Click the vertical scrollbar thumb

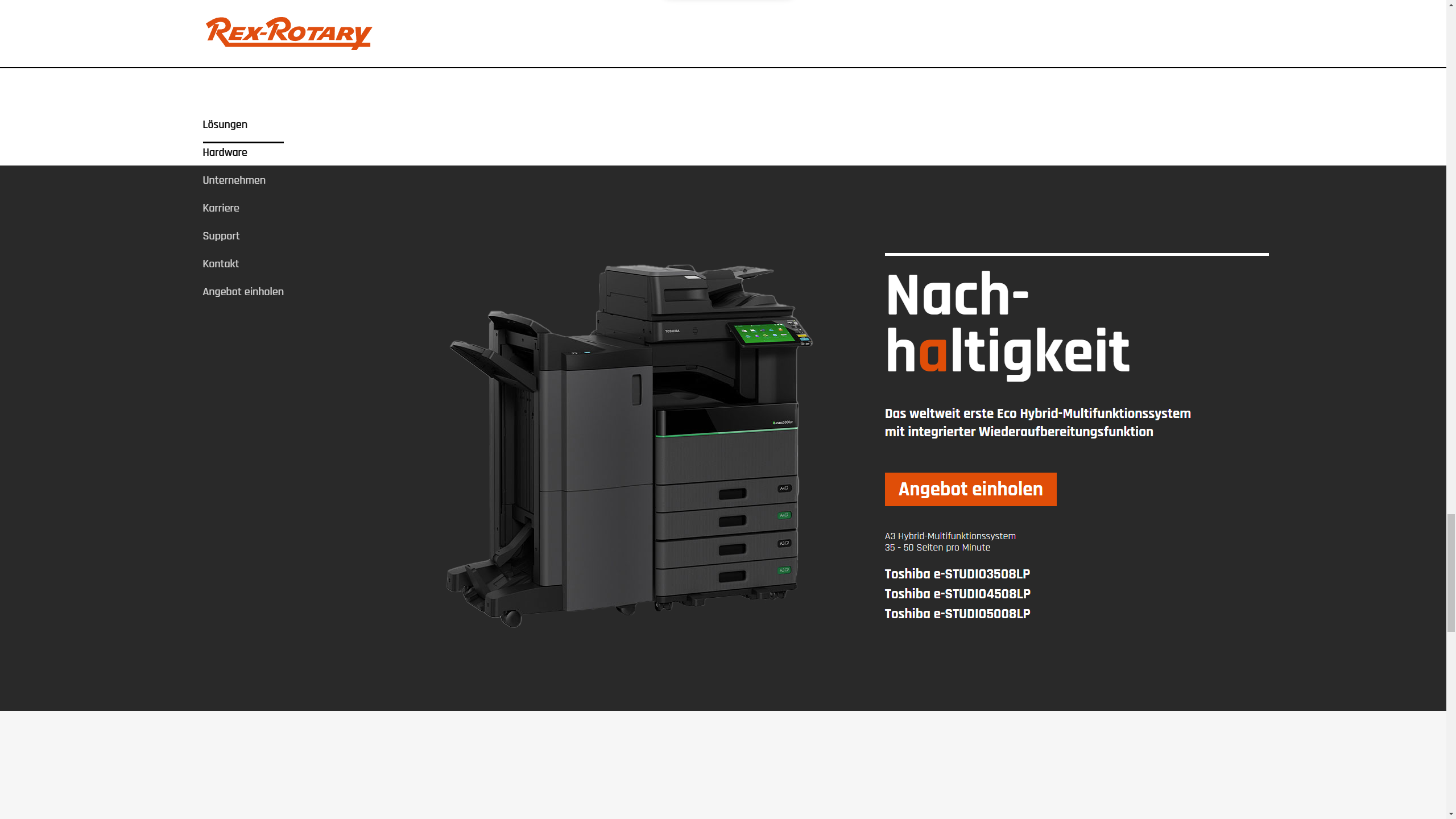click(x=1451, y=572)
